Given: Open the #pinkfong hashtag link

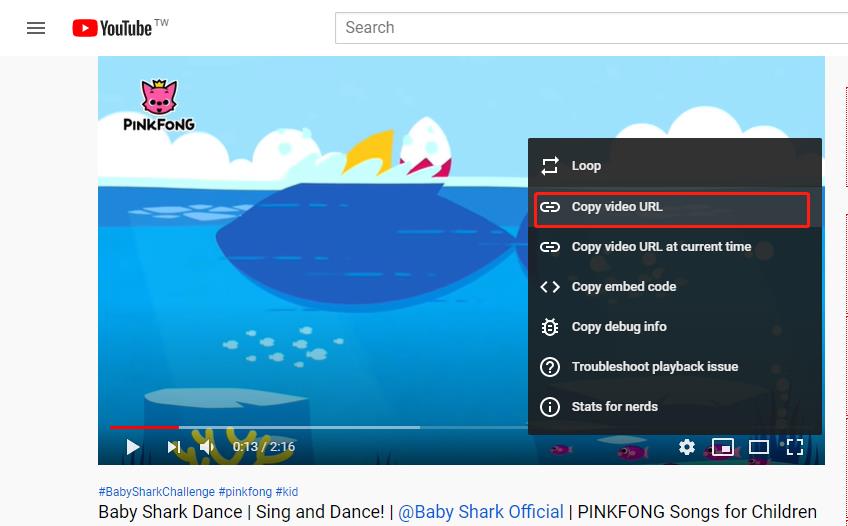Looking at the screenshot, I should tap(245, 491).
